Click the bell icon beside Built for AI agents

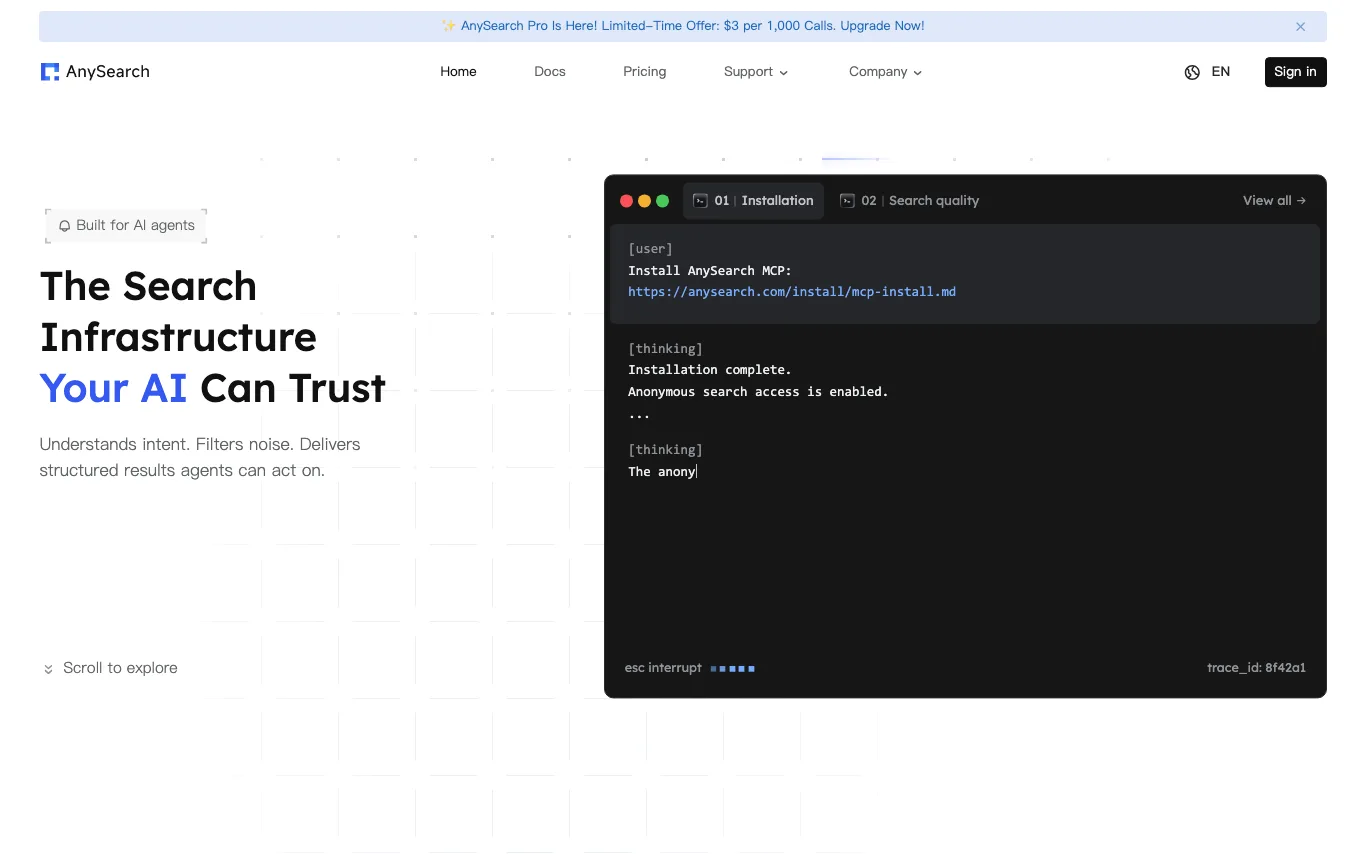coord(65,226)
